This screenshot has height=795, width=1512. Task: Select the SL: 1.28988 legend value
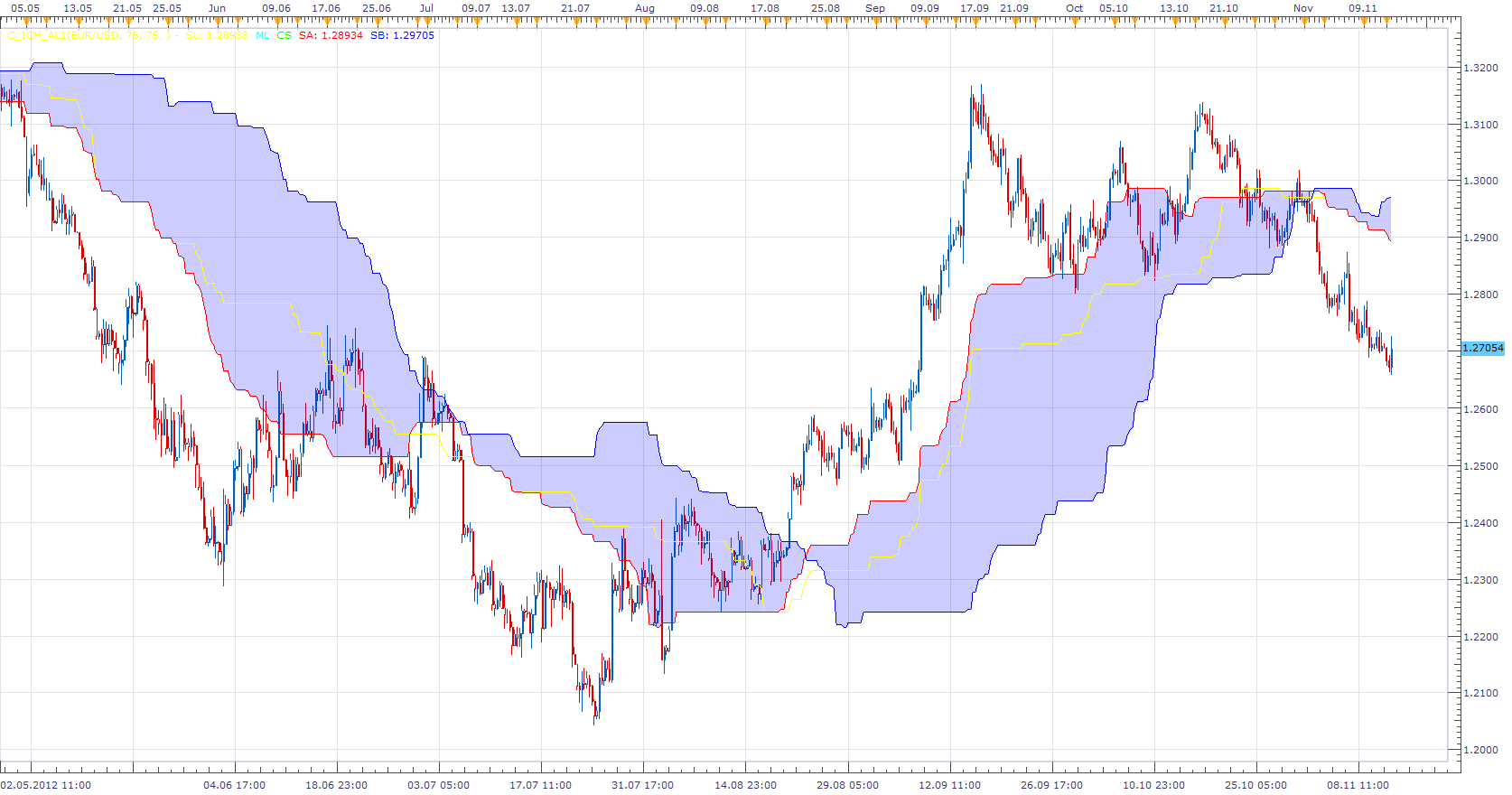[217, 35]
